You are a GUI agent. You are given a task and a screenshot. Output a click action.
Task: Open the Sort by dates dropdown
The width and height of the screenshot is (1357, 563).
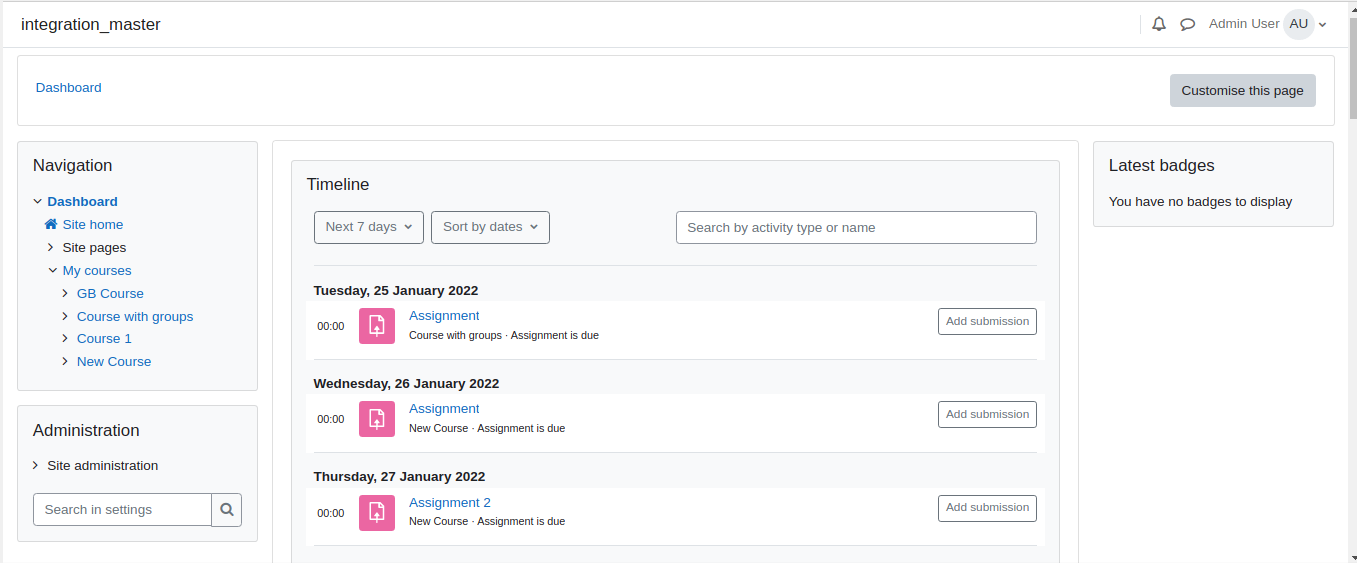[490, 227]
